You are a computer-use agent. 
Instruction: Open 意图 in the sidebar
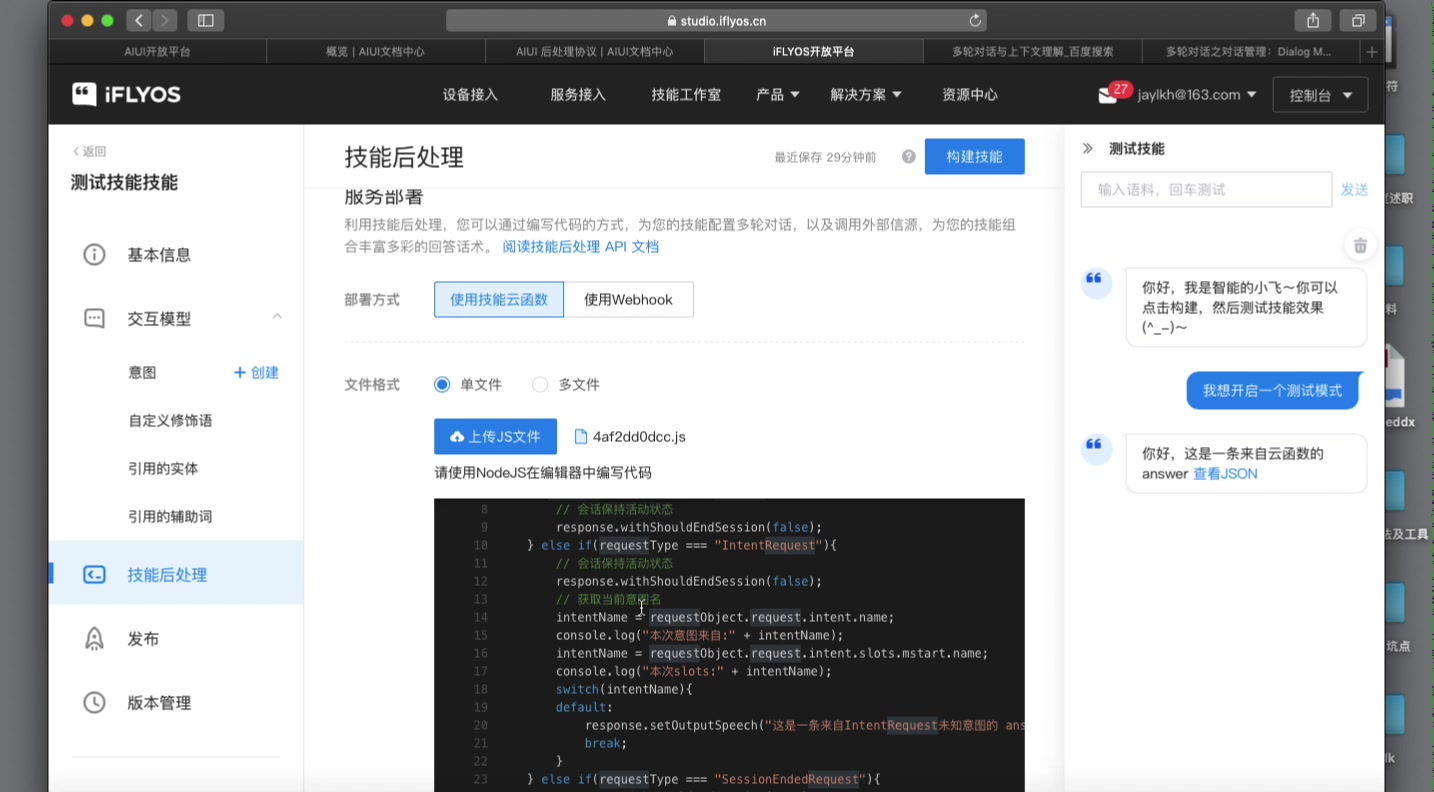point(142,373)
